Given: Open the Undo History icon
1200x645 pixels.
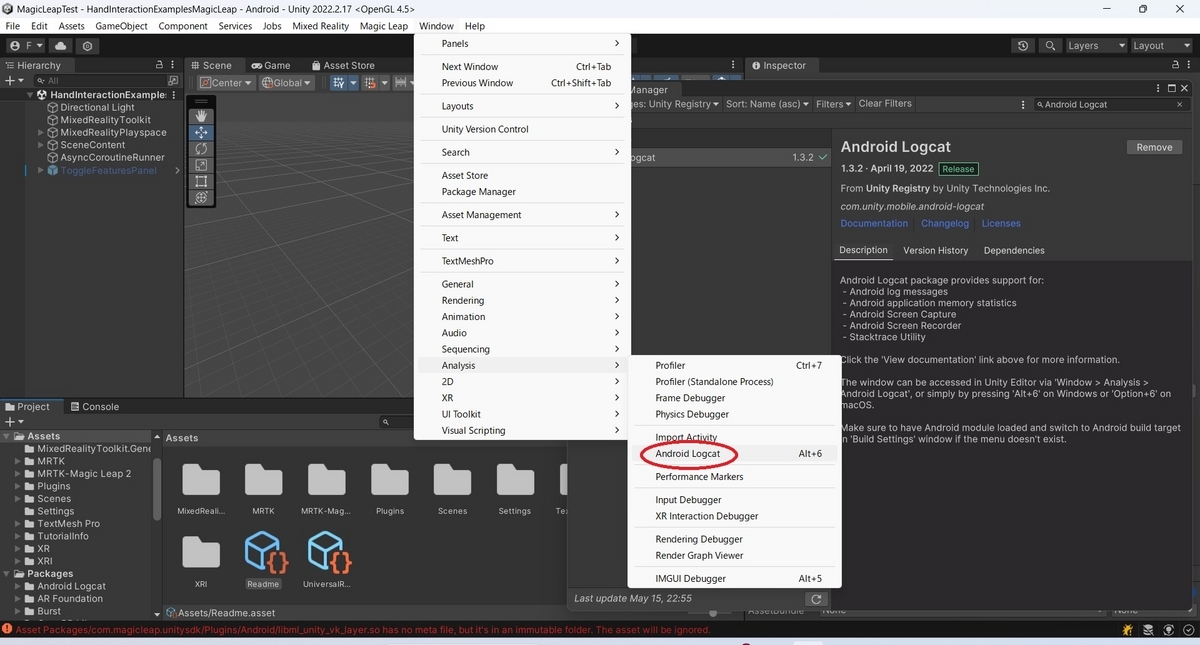Looking at the screenshot, I should click(1022, 46).
